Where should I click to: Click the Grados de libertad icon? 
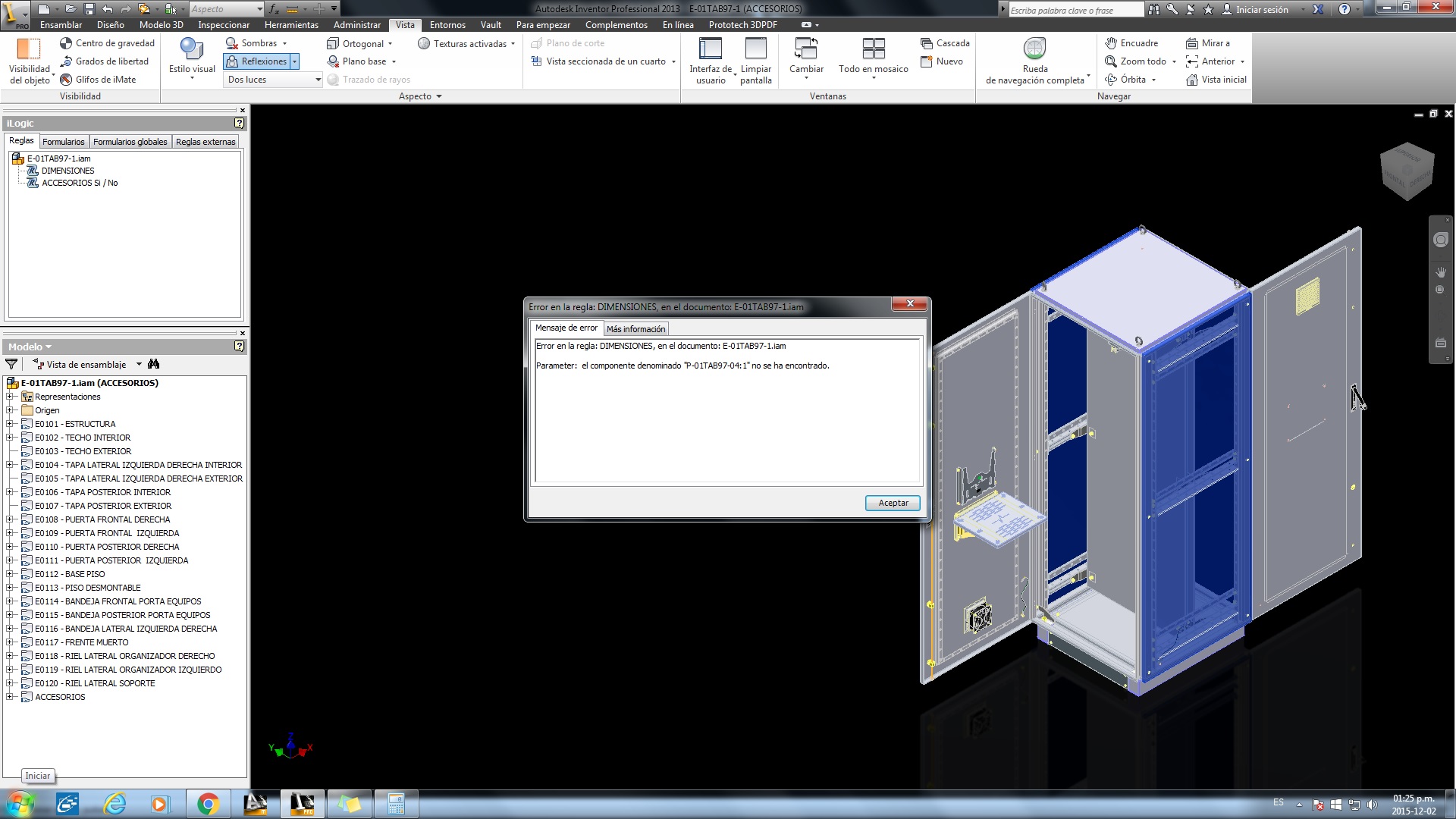67,61
